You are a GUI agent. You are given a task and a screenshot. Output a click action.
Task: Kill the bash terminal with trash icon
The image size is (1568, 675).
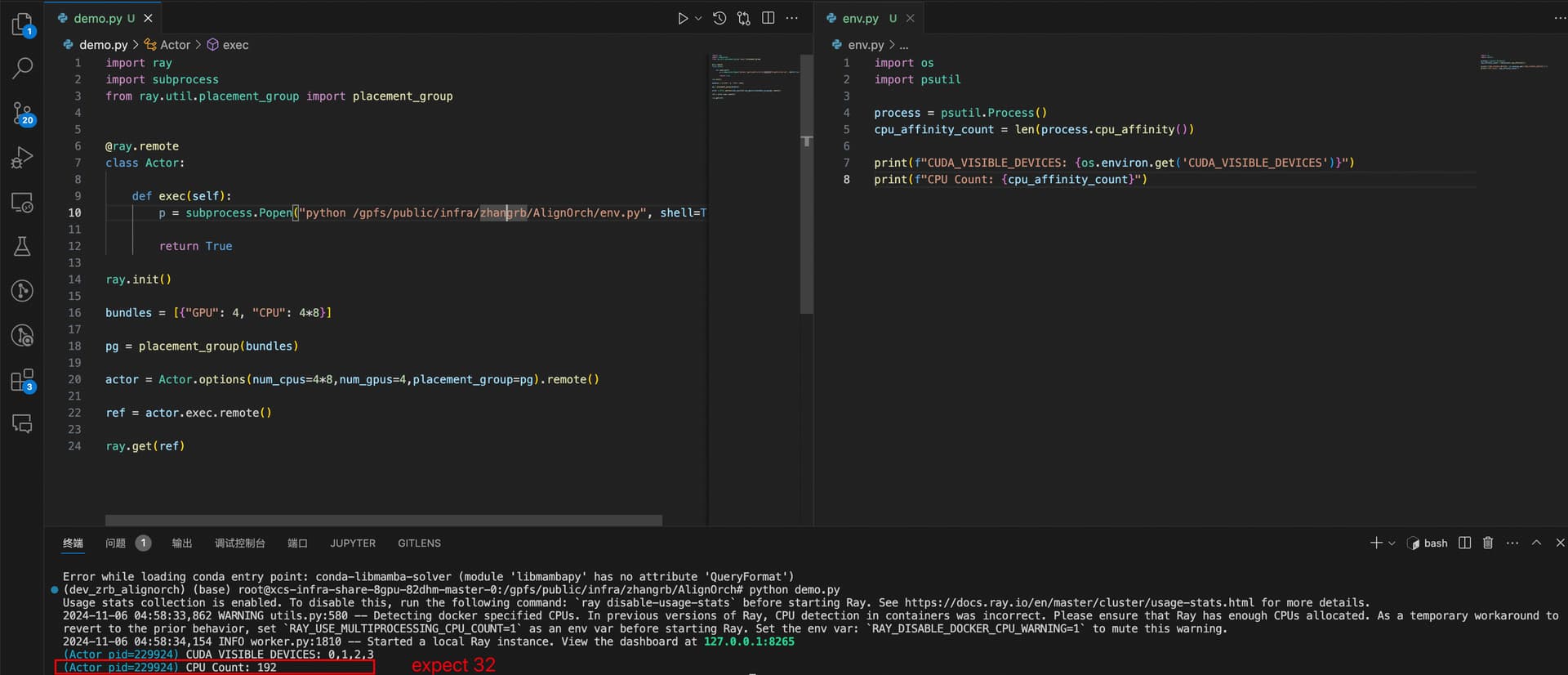point(1488,543)
